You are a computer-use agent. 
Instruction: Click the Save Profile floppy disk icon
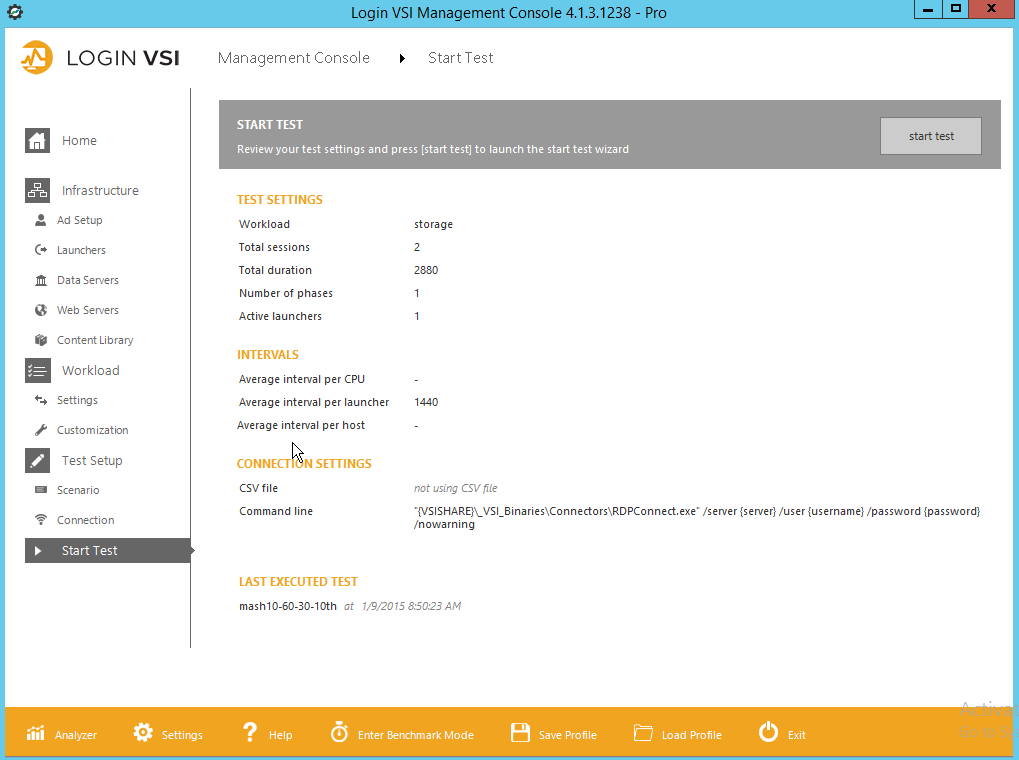click(x=520, y=733)
